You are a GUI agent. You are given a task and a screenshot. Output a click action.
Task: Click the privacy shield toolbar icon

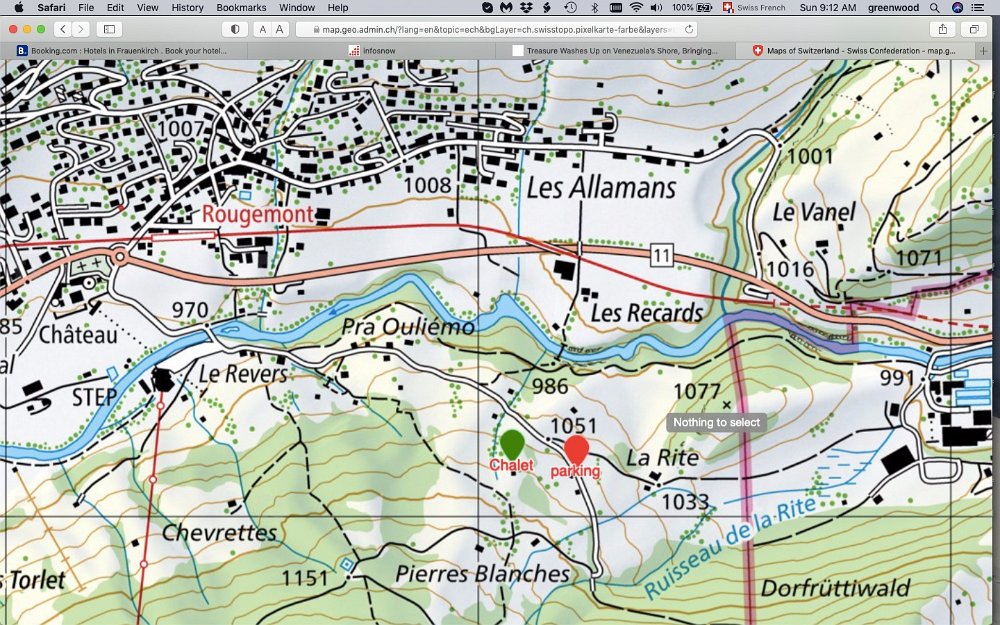(x=235, y=30)
